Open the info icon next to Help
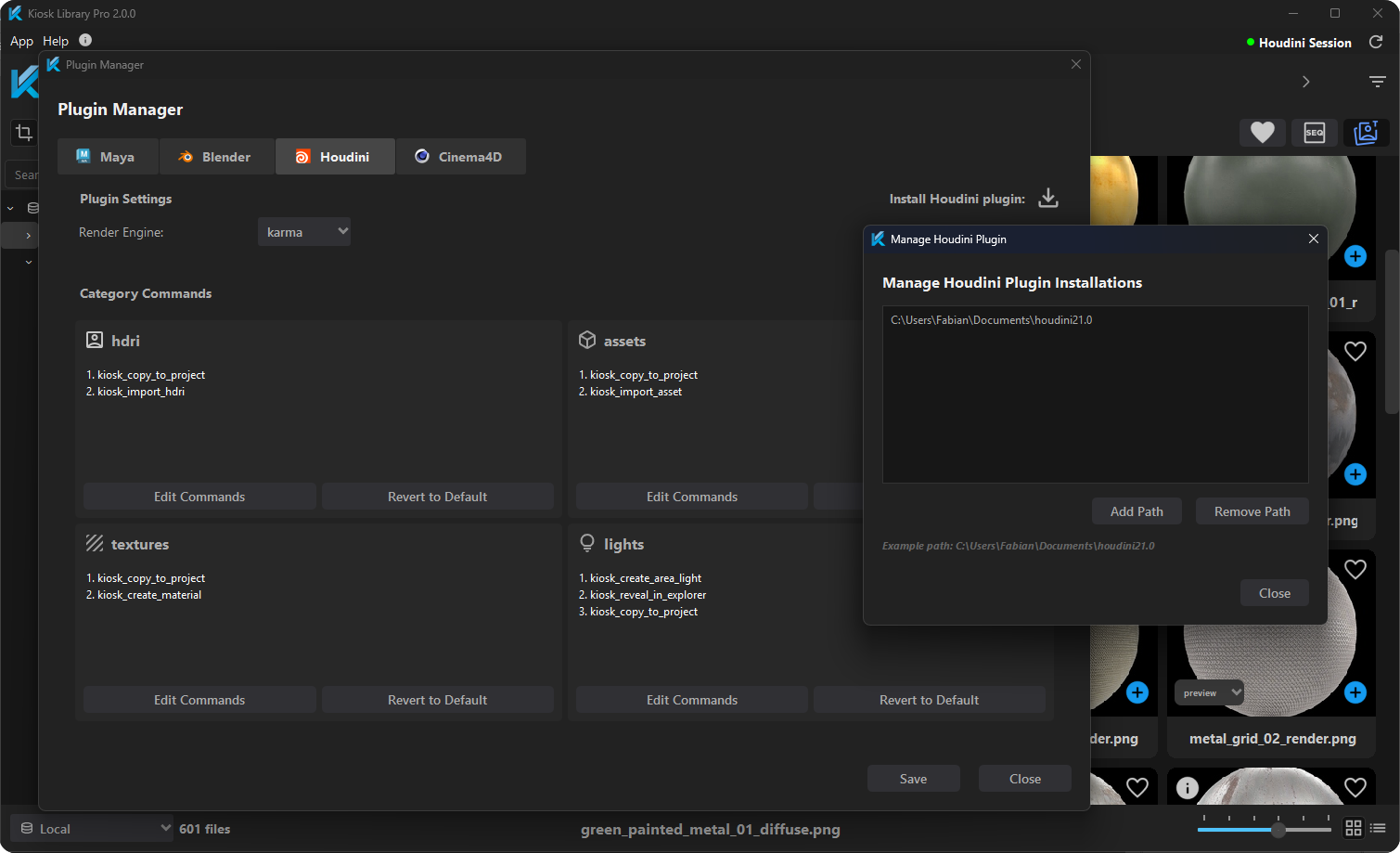Screen dimensions: 1400x853 click(84, 40)
